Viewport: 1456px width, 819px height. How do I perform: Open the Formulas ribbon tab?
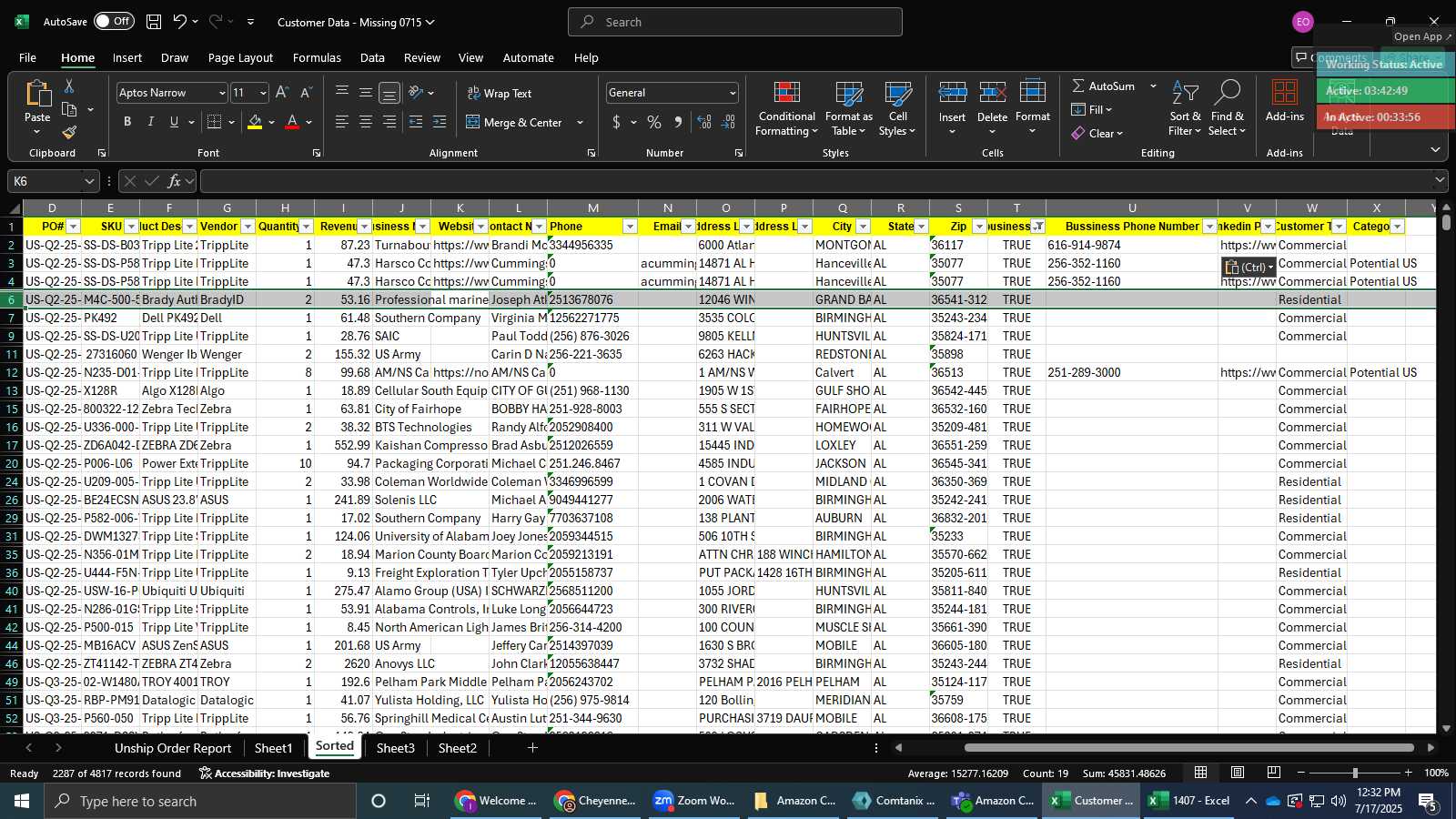317,57
